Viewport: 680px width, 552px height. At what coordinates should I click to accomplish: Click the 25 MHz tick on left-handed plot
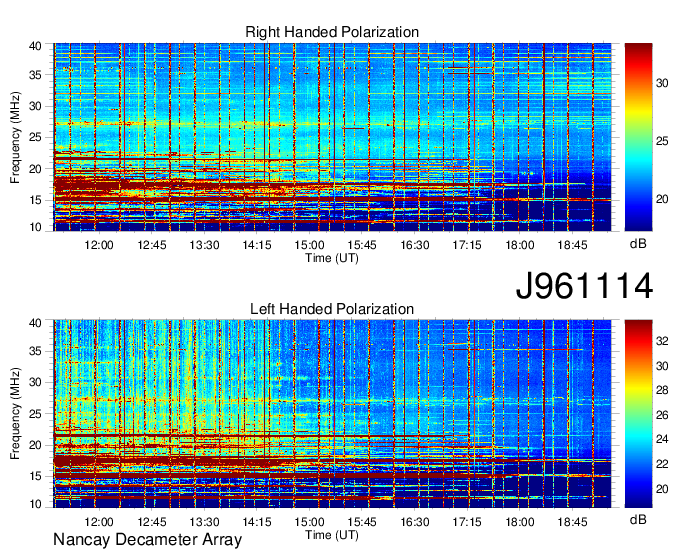tap(35, 414)
